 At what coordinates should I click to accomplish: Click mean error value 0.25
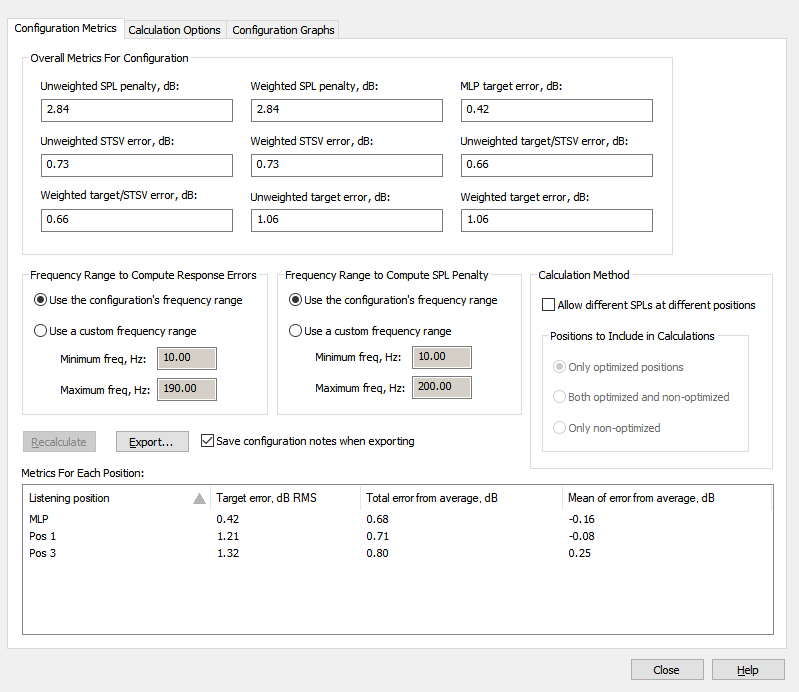pyautogui.click(x=579, y=553)
